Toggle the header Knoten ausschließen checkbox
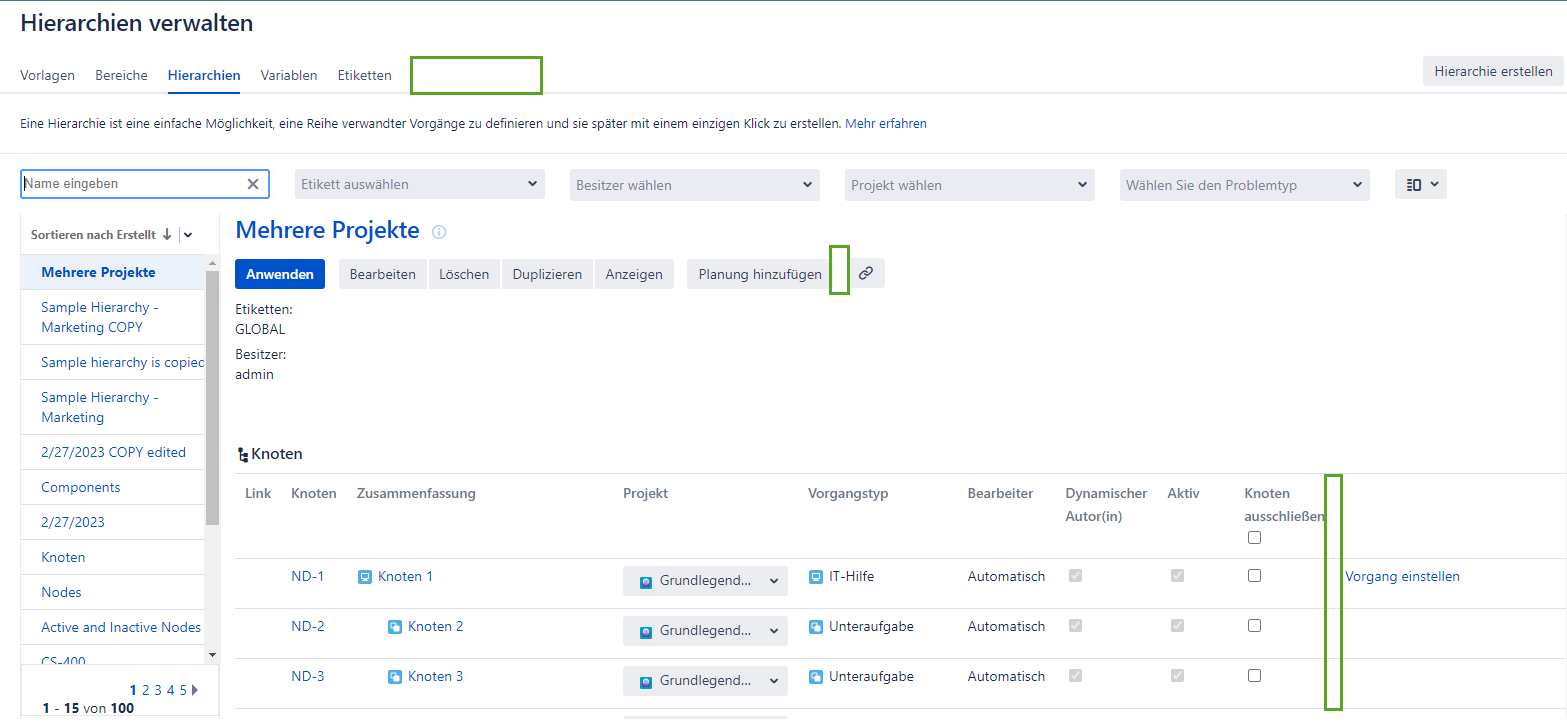This screenshot has height=728, width=1567. pos(1254,538)
